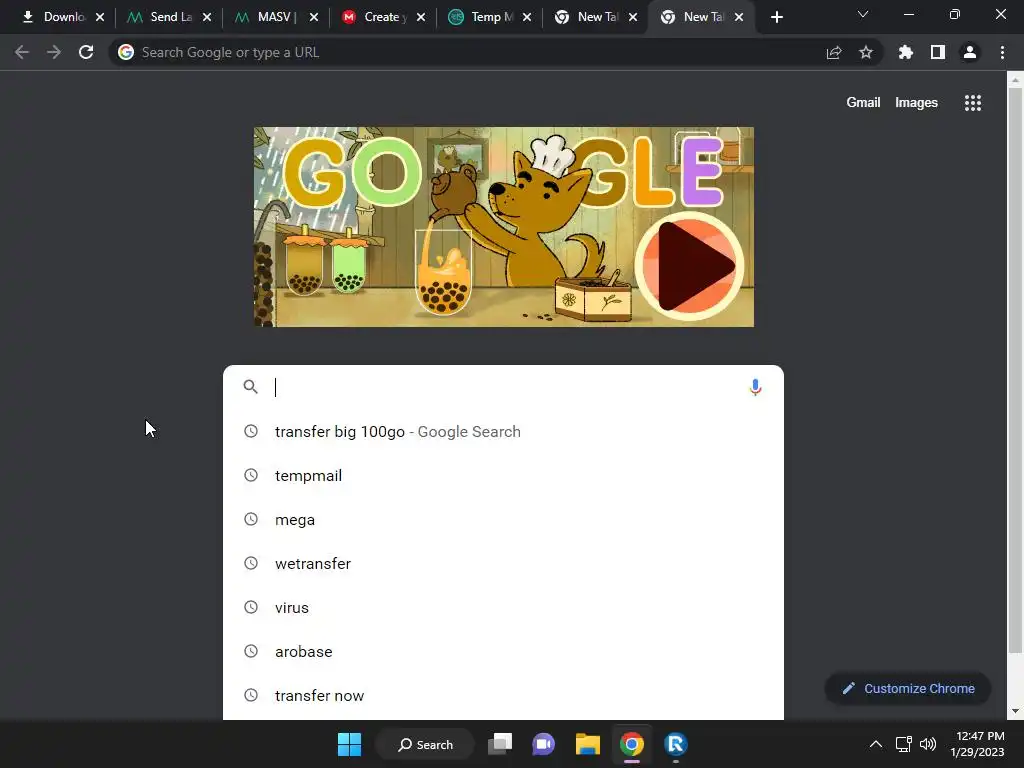Open Google Images link

[x=916, y=103]
